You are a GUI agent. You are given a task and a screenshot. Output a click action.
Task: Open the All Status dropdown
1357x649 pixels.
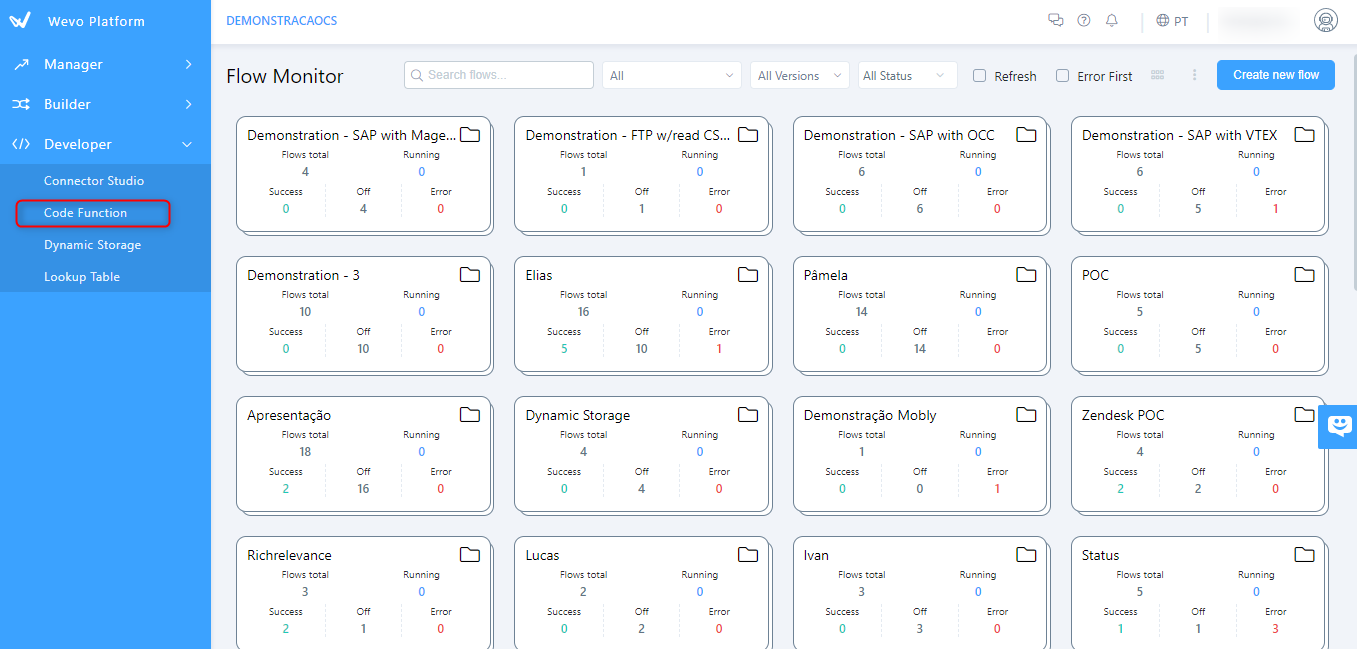tap(907, 76)
